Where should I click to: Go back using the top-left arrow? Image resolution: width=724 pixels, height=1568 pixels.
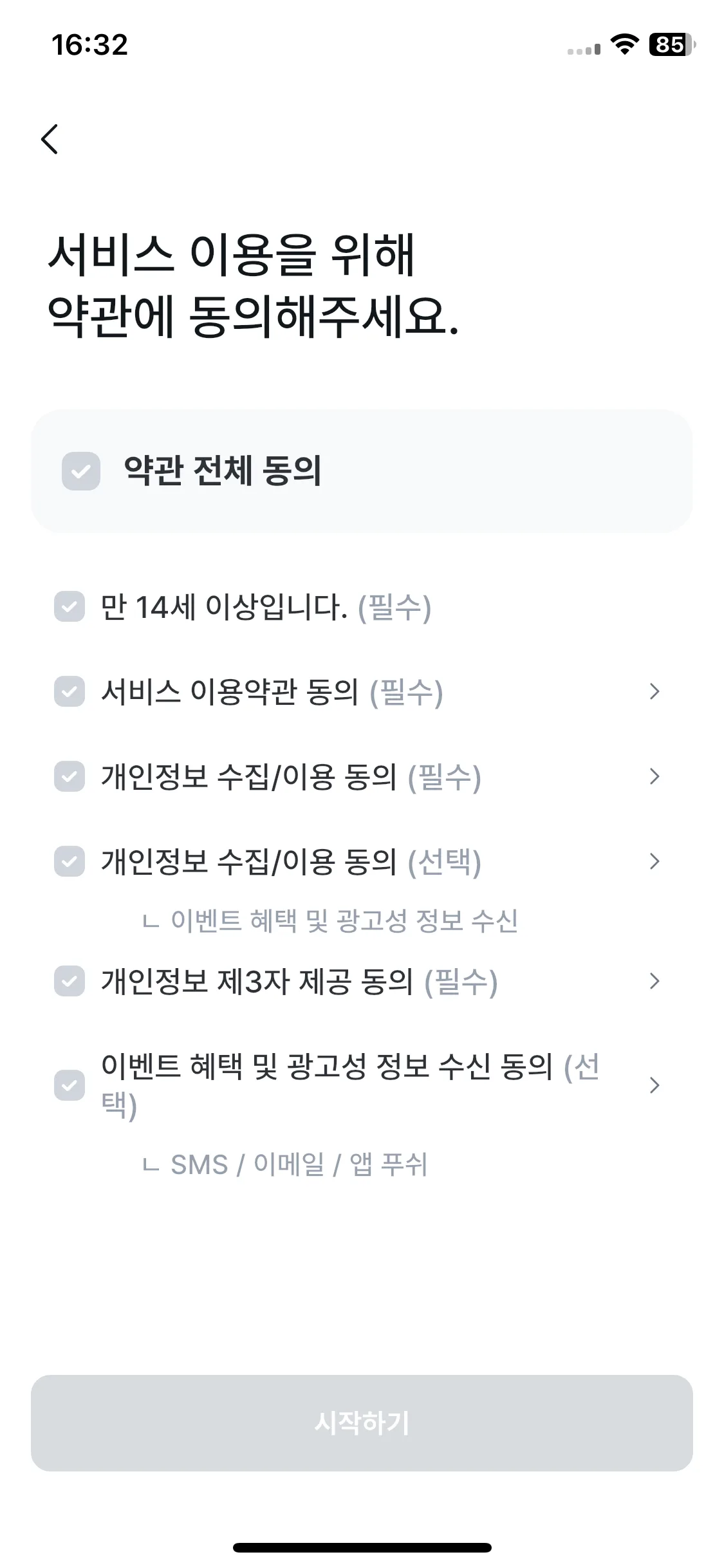tap(50, 139)
